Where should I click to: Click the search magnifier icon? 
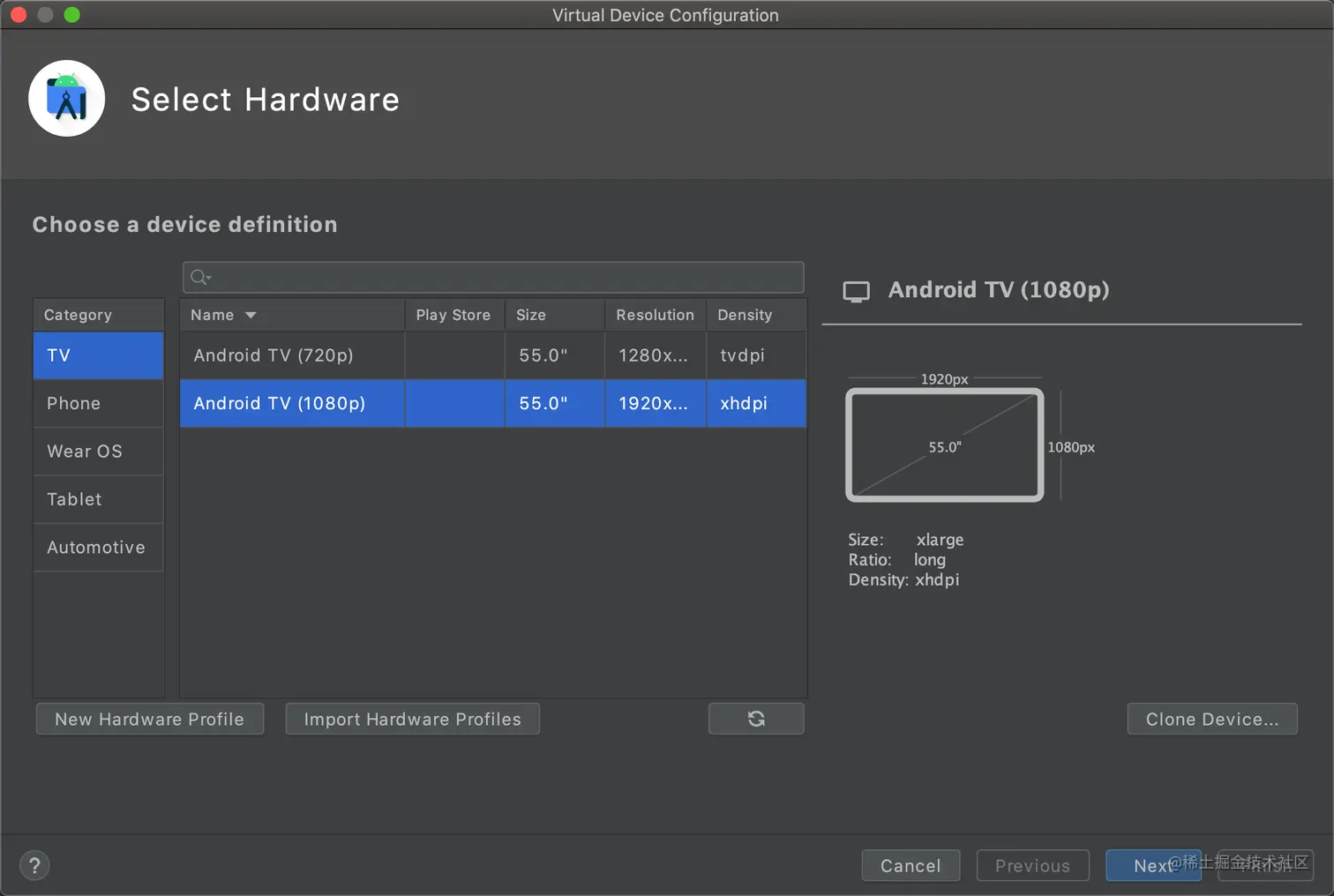tap(200, 278)
